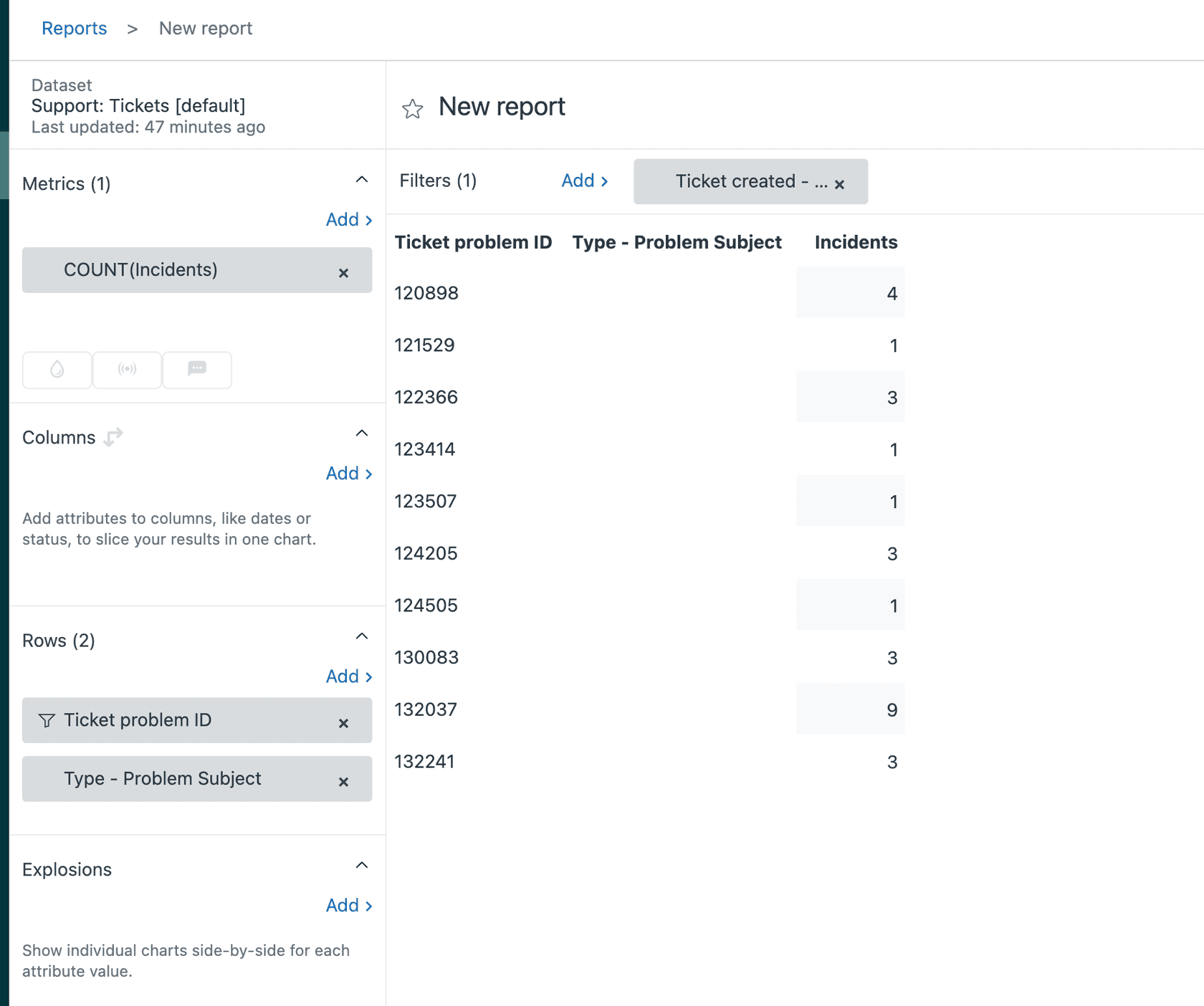Viewport: 1204px width, 1006px height.
Task: Collapse the Columns section
Action: (x=362, y=433)
